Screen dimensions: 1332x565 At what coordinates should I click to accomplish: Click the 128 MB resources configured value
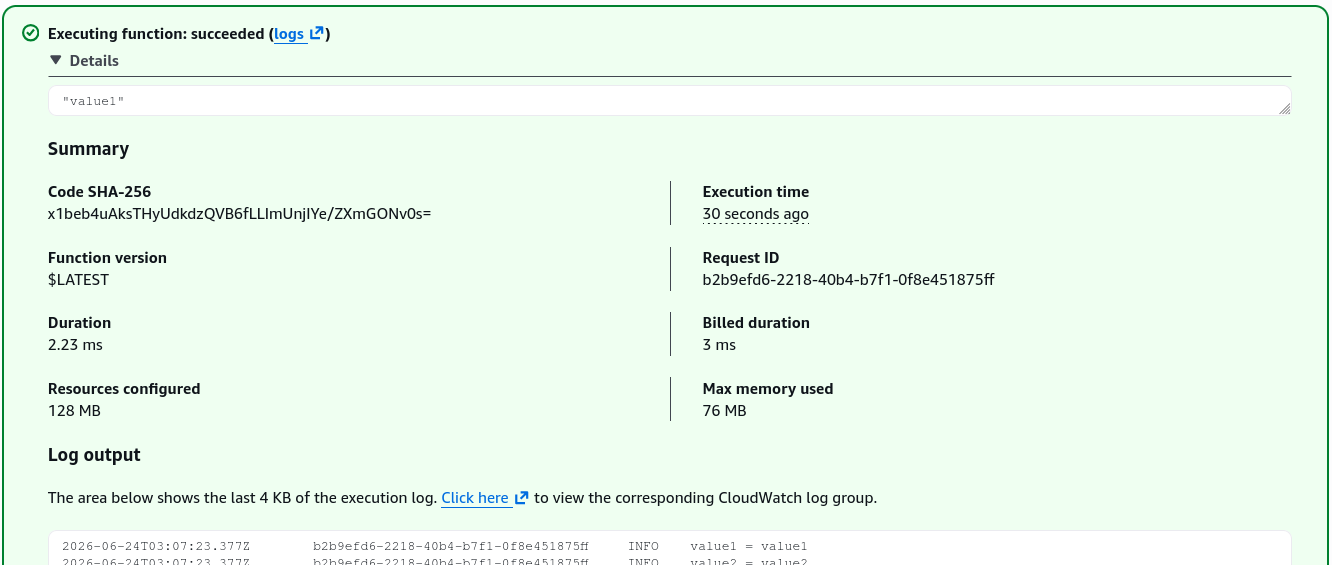(x=74, y=411)
